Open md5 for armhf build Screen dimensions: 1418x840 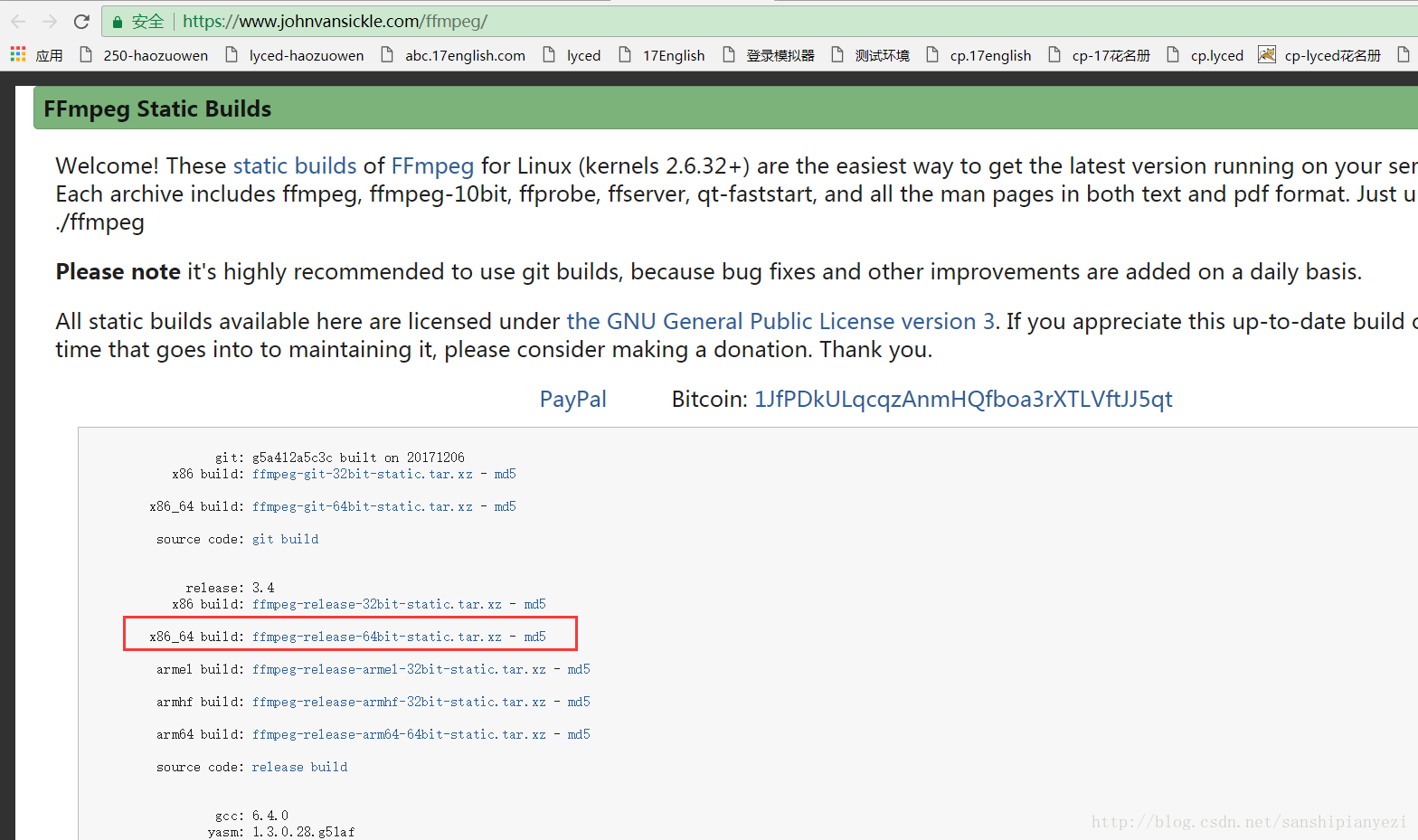(x=579, y=702)
